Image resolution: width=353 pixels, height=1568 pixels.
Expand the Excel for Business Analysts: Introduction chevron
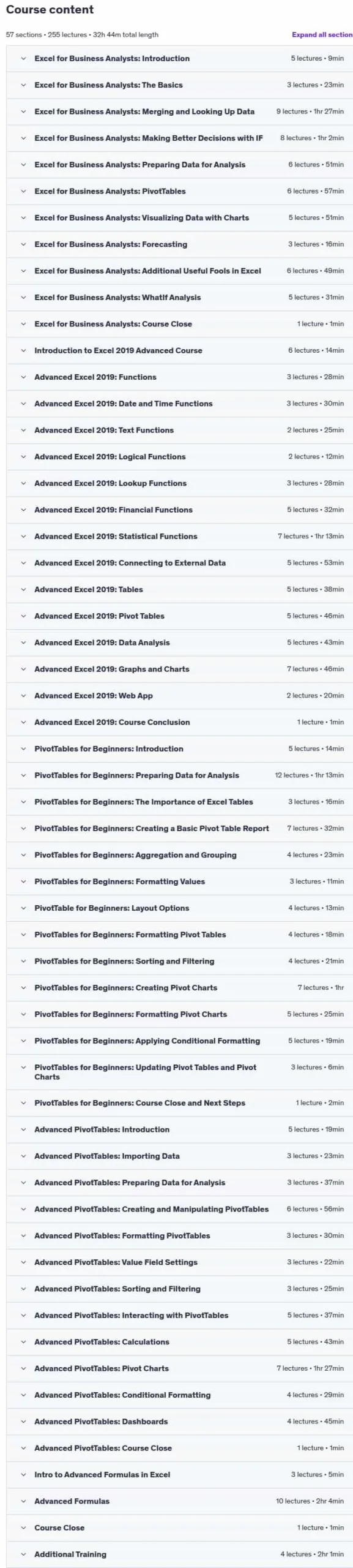[23, 59]
